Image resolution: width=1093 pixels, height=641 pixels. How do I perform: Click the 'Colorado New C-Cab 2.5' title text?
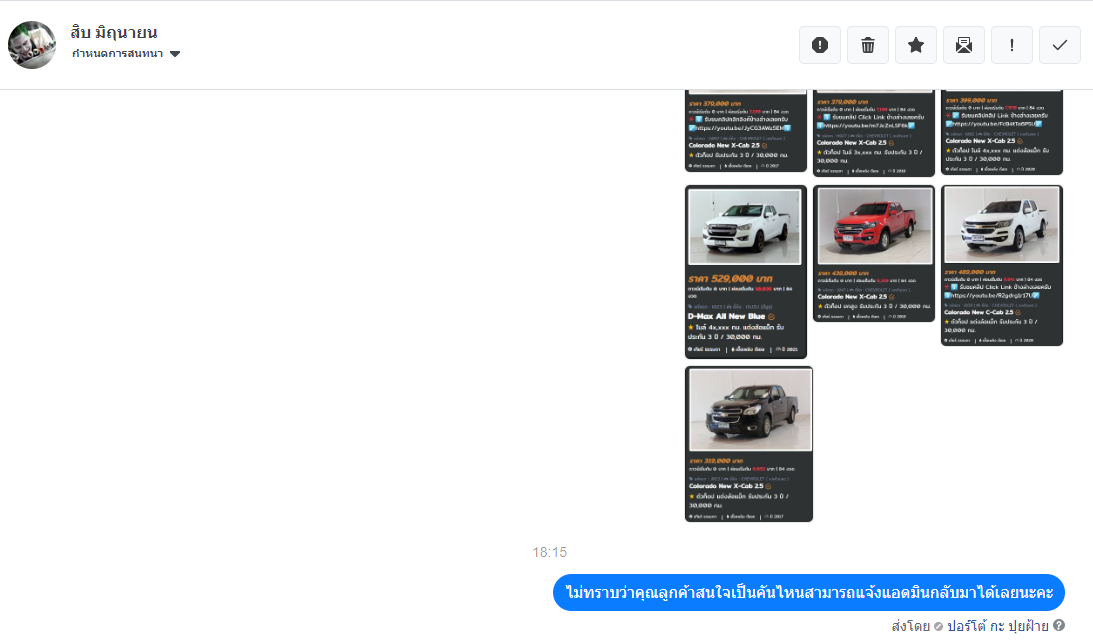979,312
